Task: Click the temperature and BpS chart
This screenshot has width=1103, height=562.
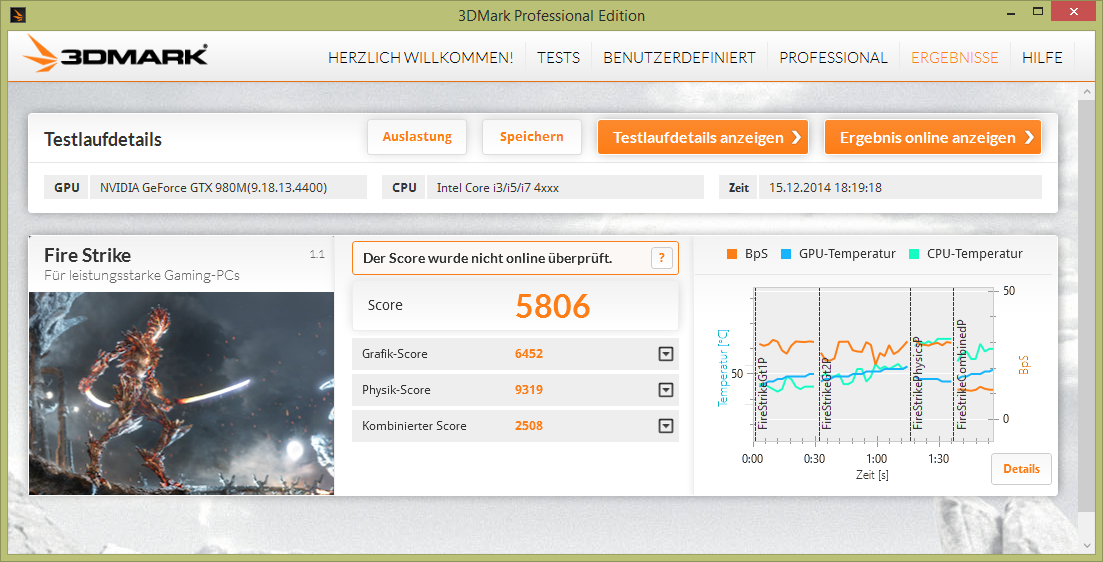Action: pyautogui.click(x=872, y=366)
